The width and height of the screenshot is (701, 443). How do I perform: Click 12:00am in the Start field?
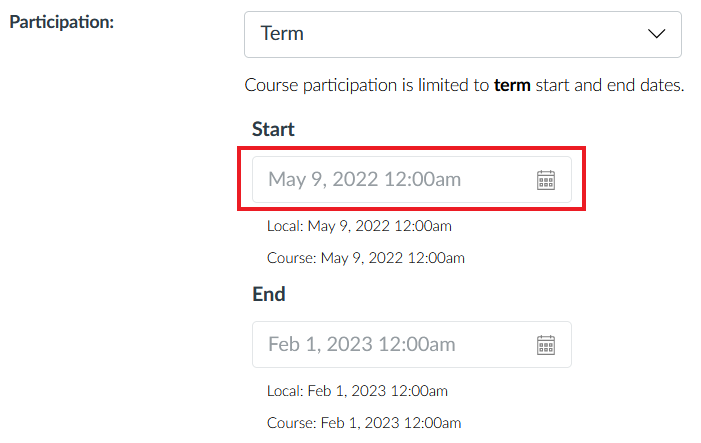422,179
